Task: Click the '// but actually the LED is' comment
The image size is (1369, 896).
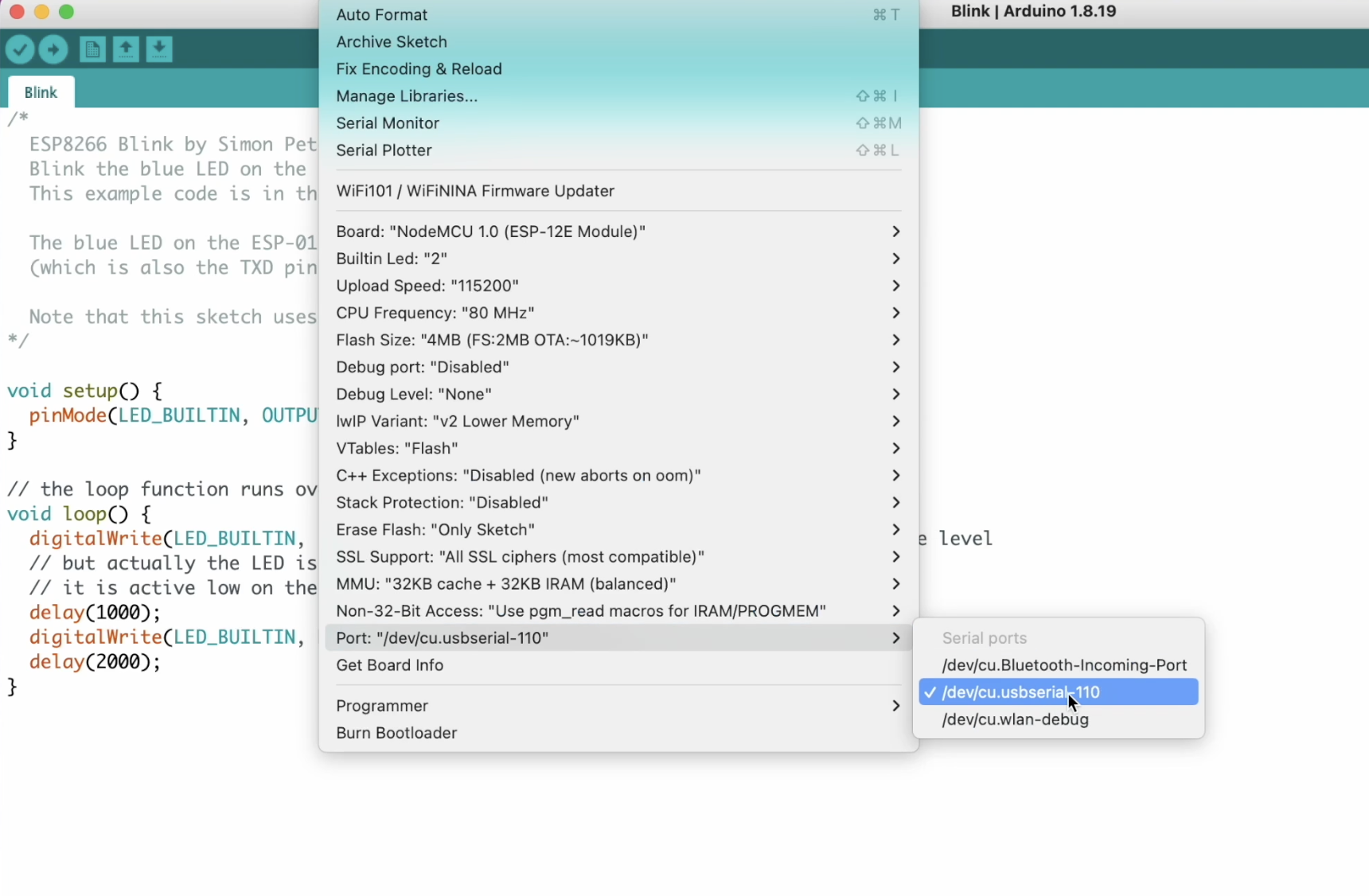Action: (174, 563)
